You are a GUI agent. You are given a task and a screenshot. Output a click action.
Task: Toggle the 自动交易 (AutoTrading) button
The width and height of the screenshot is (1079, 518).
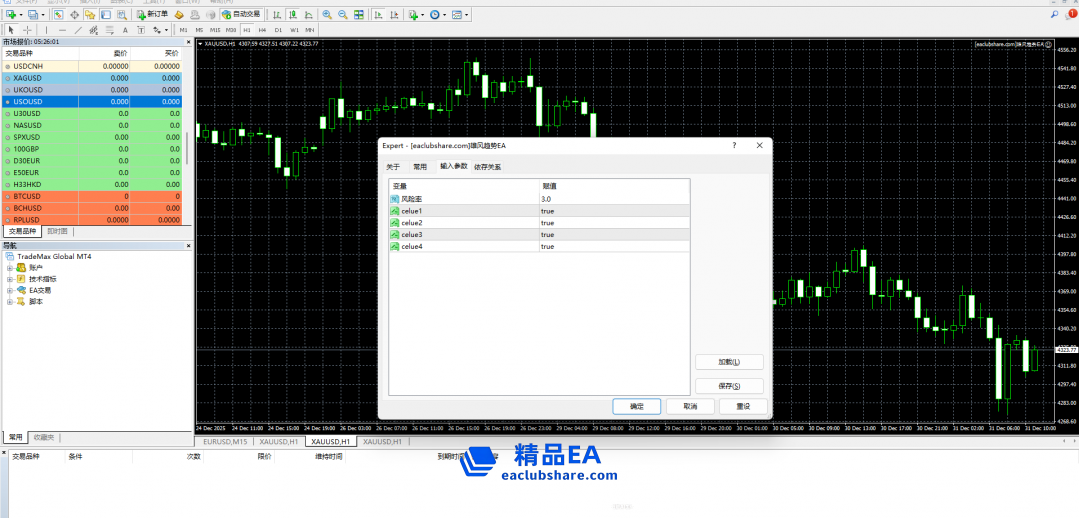pyautogui.click(x=239, y=15)
